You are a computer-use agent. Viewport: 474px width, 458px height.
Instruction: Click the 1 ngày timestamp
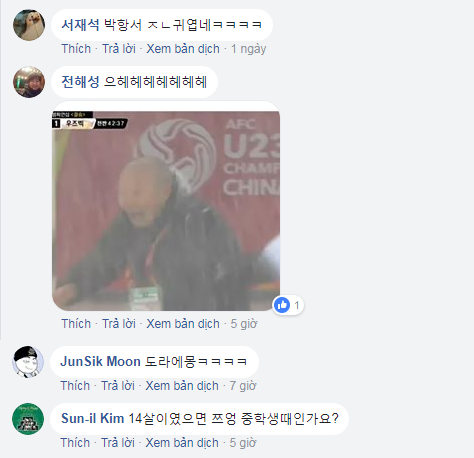pyautogui.click(x=249, y=49)
